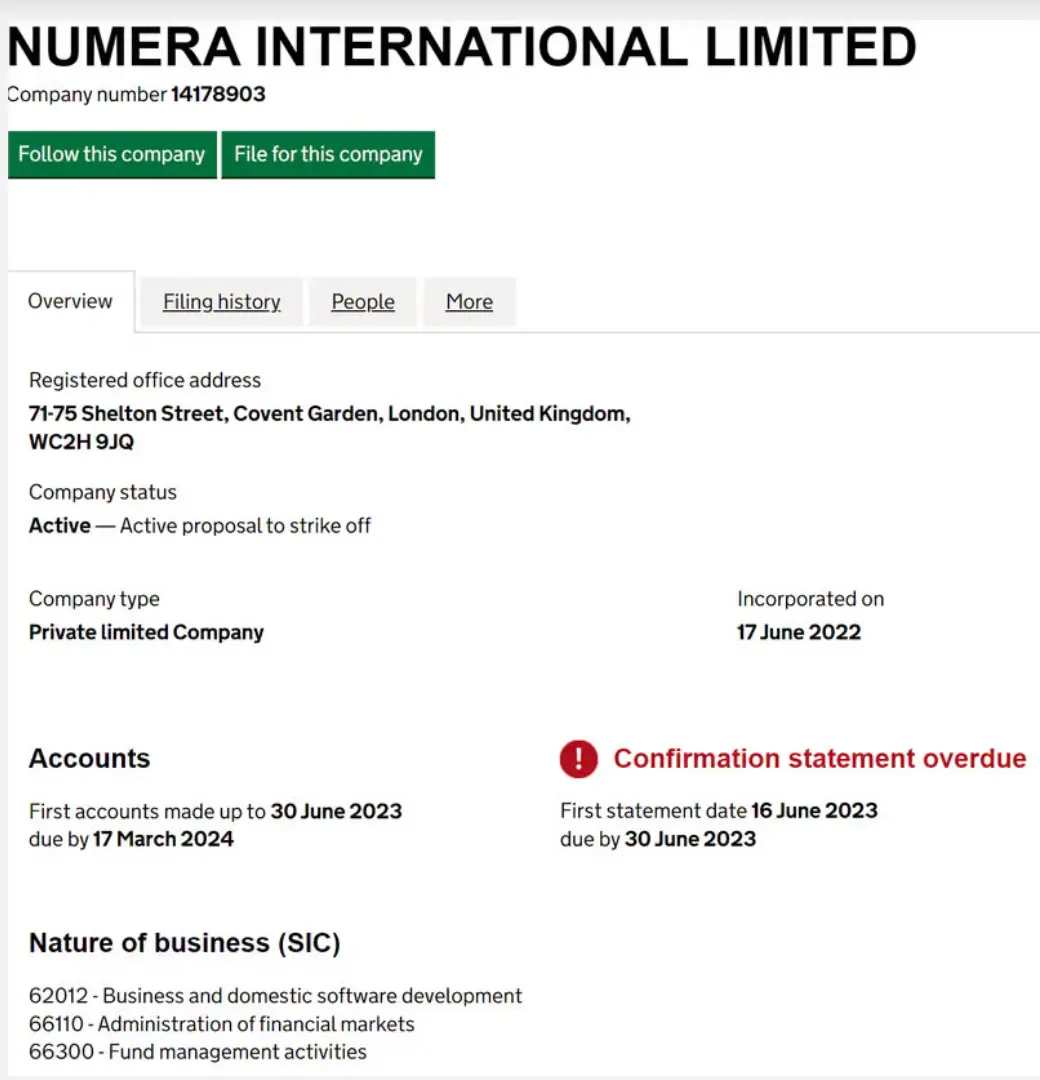Image resolution: width=1040 pixels, height=1080 pixels.
Task: Select the Confirmation statement overdue notice
Action: pos(818,758)
